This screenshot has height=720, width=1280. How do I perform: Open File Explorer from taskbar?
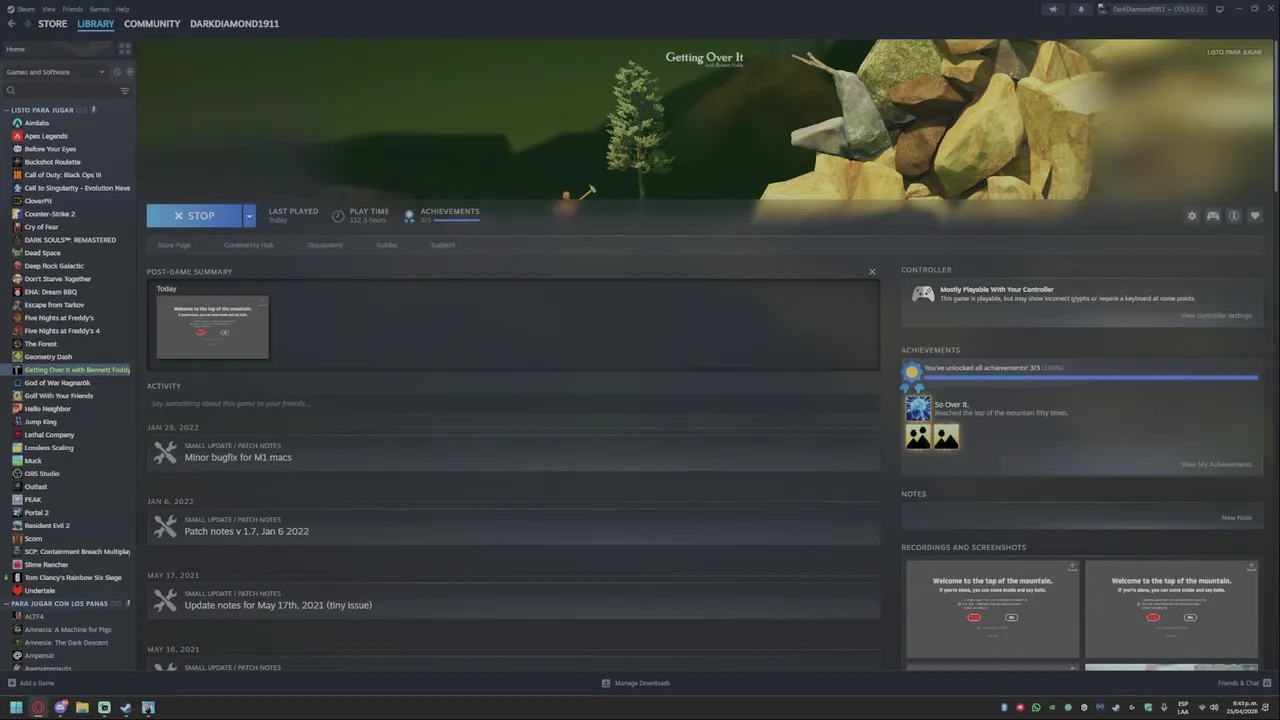tap(82, 708)
